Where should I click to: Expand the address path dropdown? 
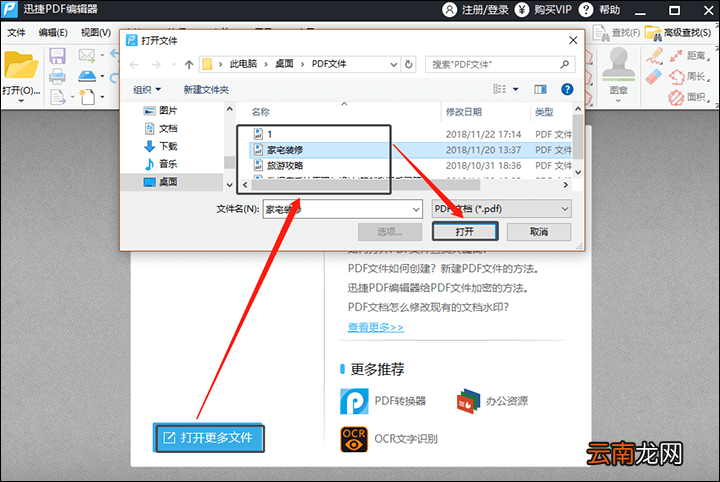pos(394,64)
